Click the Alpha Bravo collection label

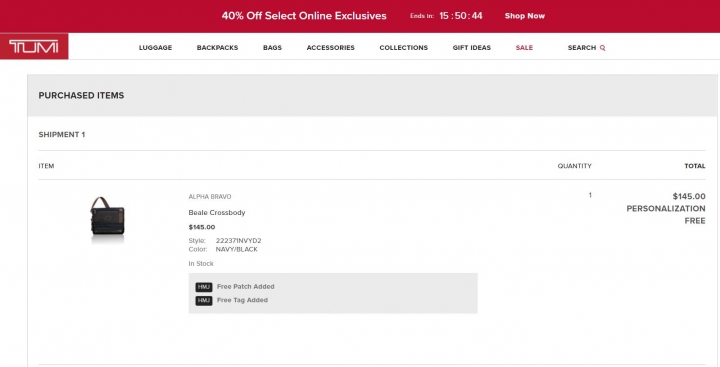coord(210,197)
